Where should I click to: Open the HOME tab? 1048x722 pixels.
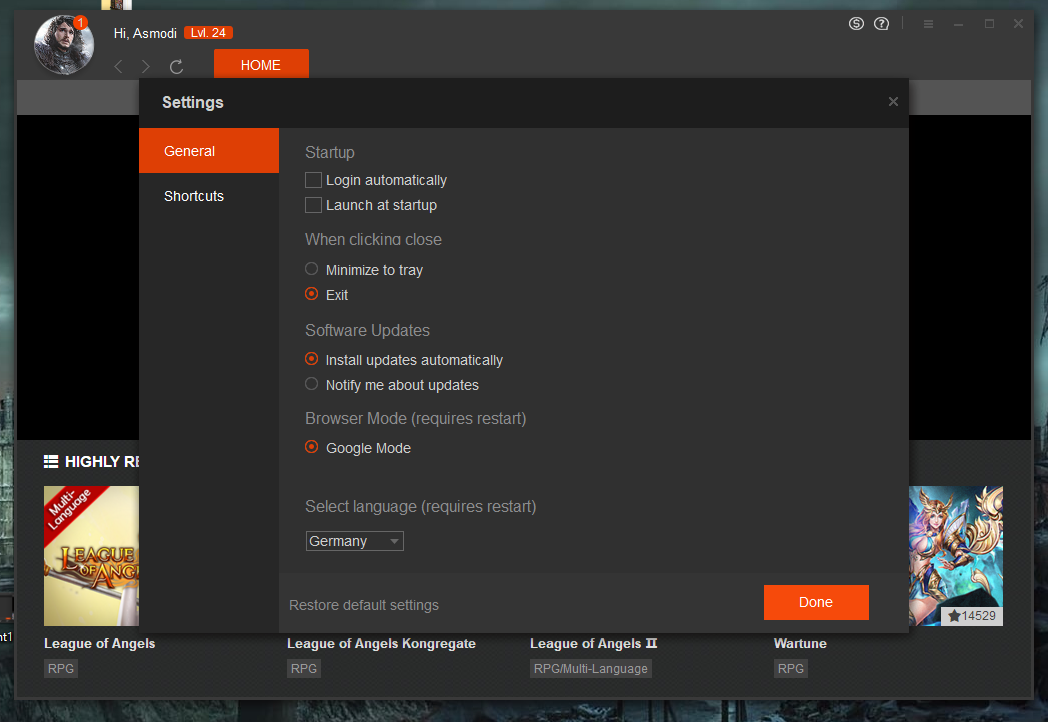261,65
